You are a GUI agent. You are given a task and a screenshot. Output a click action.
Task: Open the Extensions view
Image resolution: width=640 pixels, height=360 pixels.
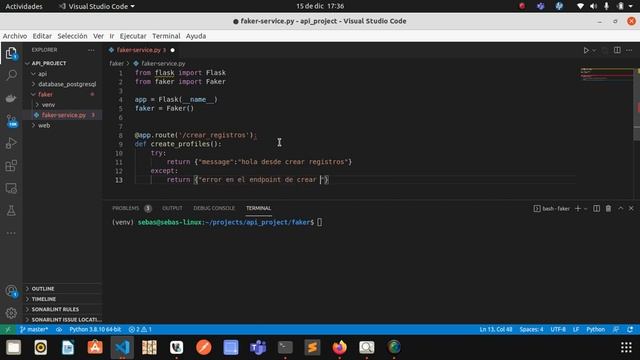11,166
